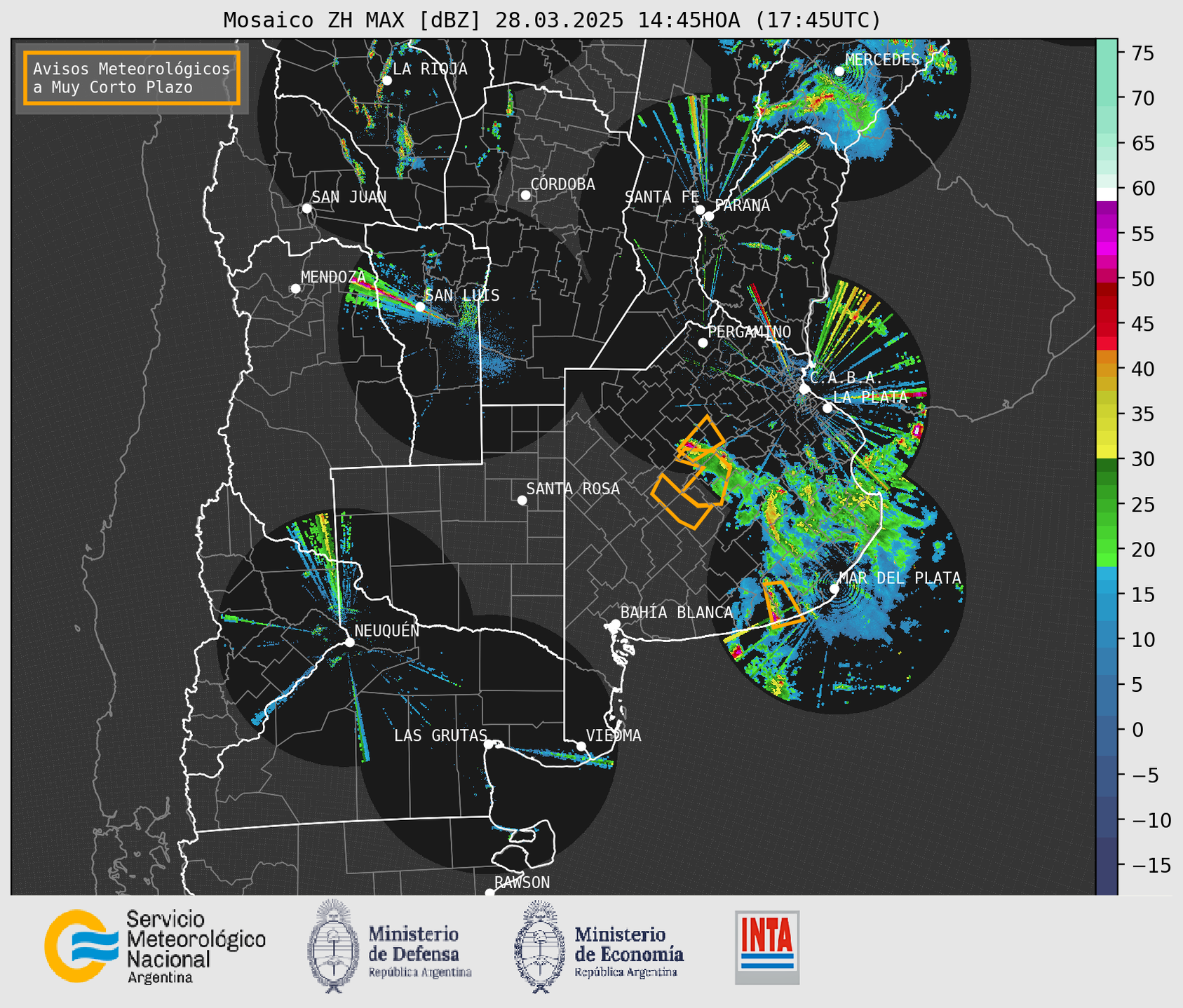The width and height of the screenshot is (1183, 1008).
Task: Click the LA PLATA city label
Action: (x=870, y=397)
